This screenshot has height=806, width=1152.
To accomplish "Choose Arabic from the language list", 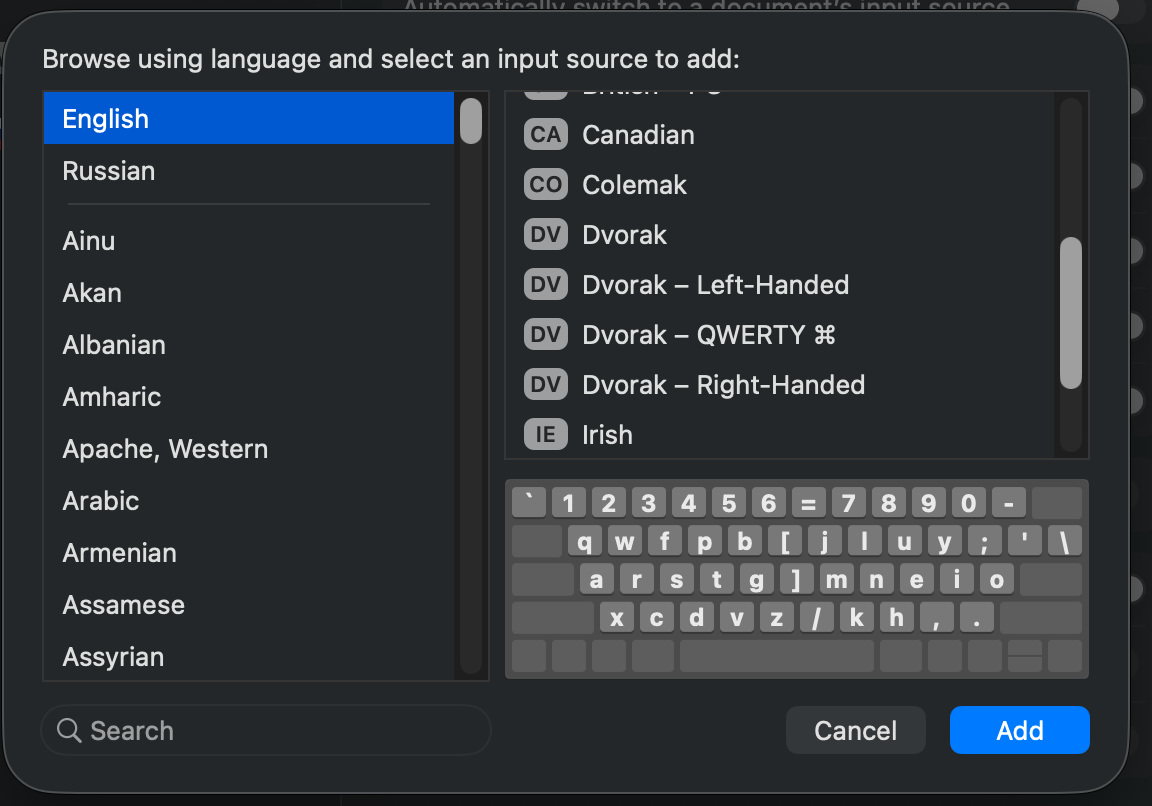I will point(100,501).
